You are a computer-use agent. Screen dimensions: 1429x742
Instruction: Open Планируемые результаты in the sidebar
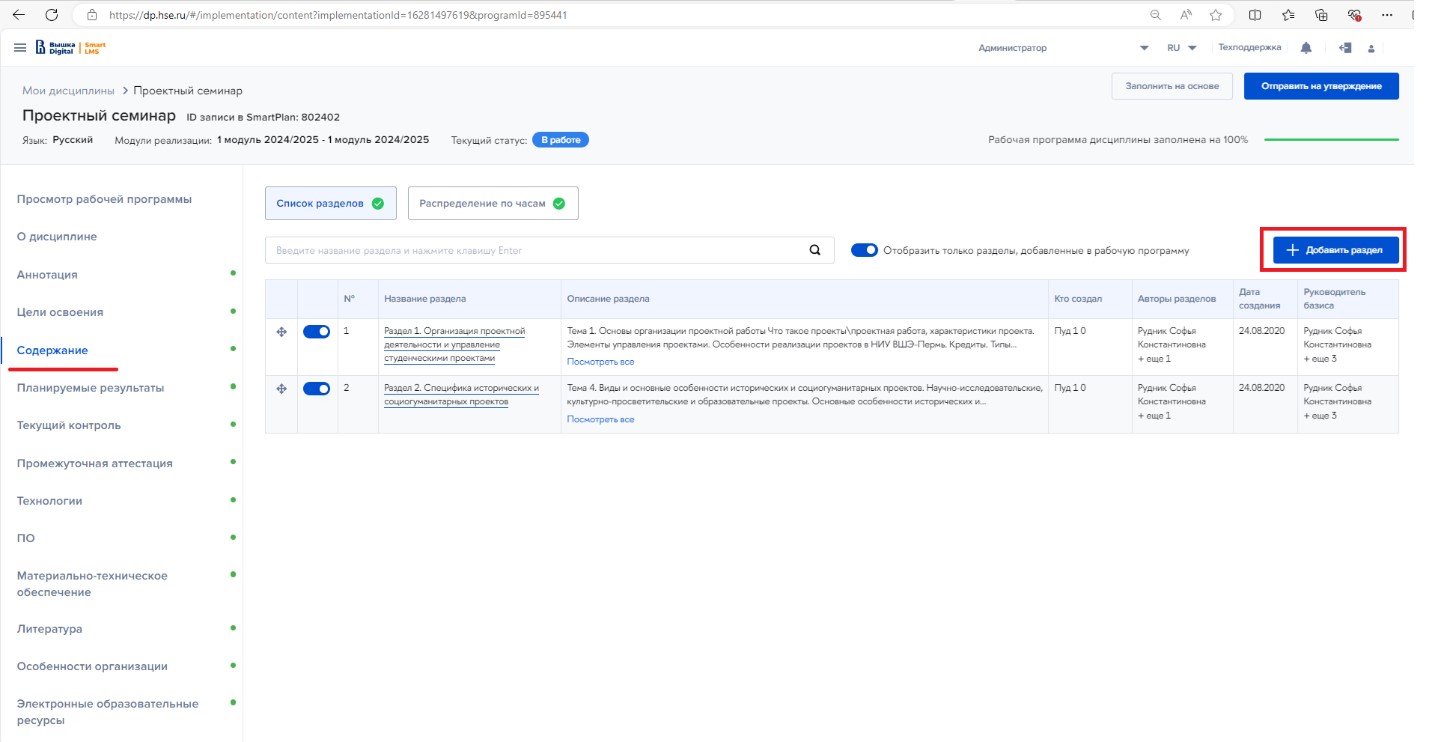tap(90, 388)
